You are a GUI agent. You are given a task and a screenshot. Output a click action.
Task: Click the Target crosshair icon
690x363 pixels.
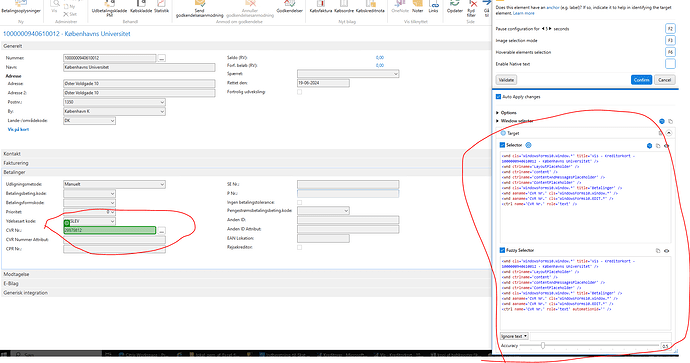point(503,133)
